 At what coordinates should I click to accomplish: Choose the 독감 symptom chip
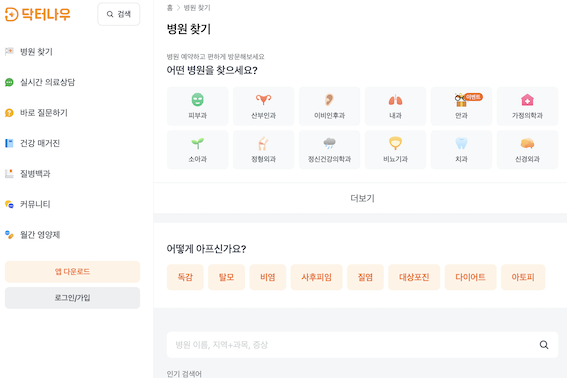pyautogui.click(x=185, y=277)
